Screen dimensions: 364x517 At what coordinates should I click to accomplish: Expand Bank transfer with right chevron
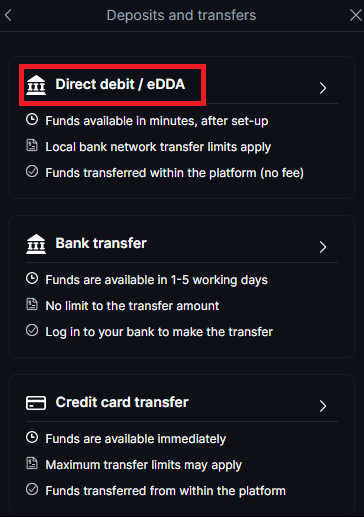point(323,247)
